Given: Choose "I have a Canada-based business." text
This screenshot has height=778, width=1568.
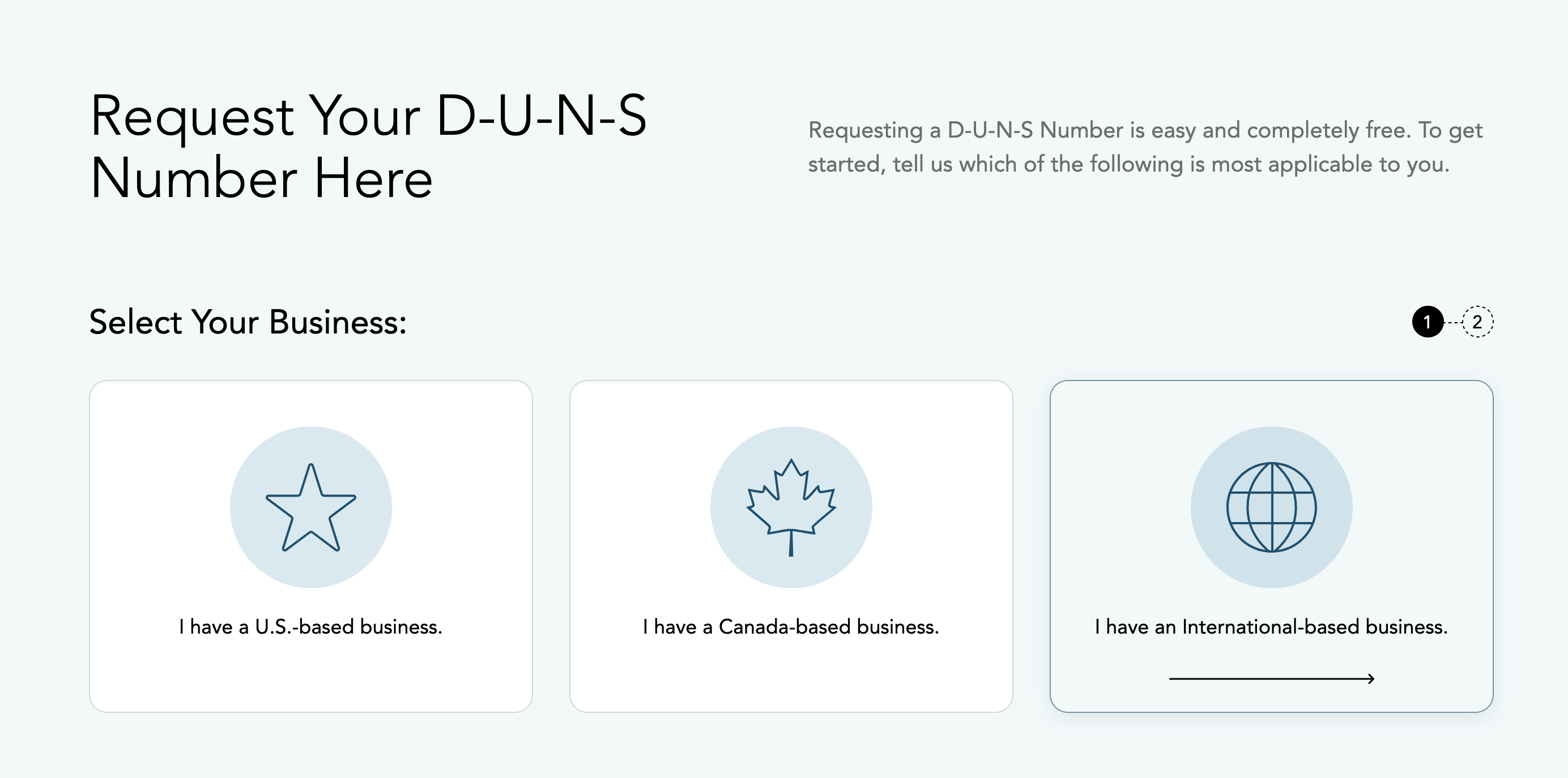Looking at the screenshot, I should tap(791, 627).
